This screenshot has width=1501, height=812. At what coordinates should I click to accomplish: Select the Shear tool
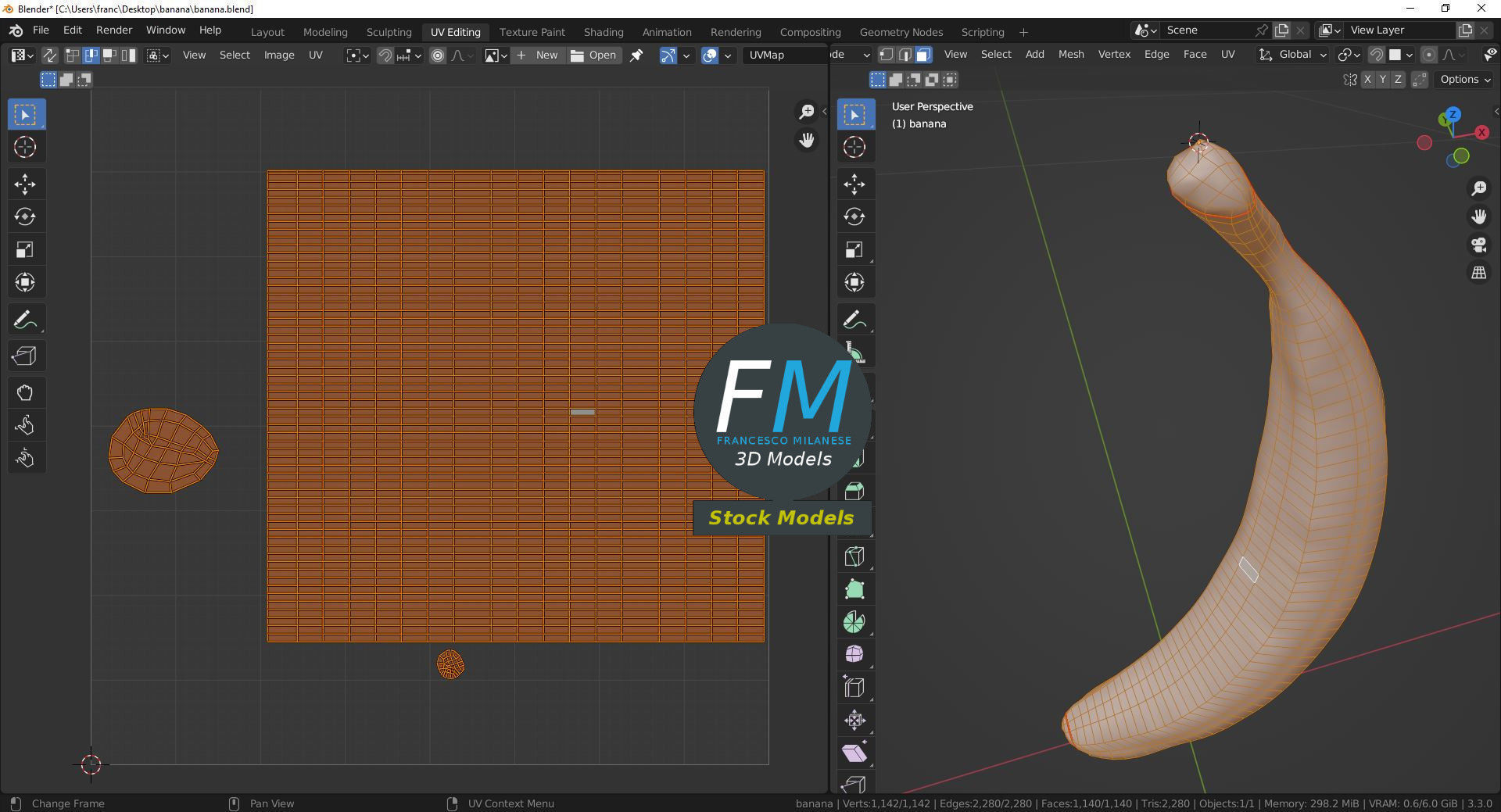point(854,753)
